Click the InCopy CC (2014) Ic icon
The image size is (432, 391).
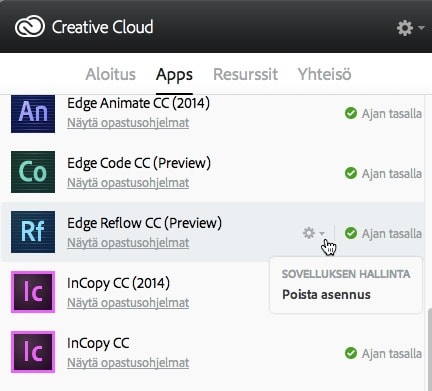tap(33, 292)
